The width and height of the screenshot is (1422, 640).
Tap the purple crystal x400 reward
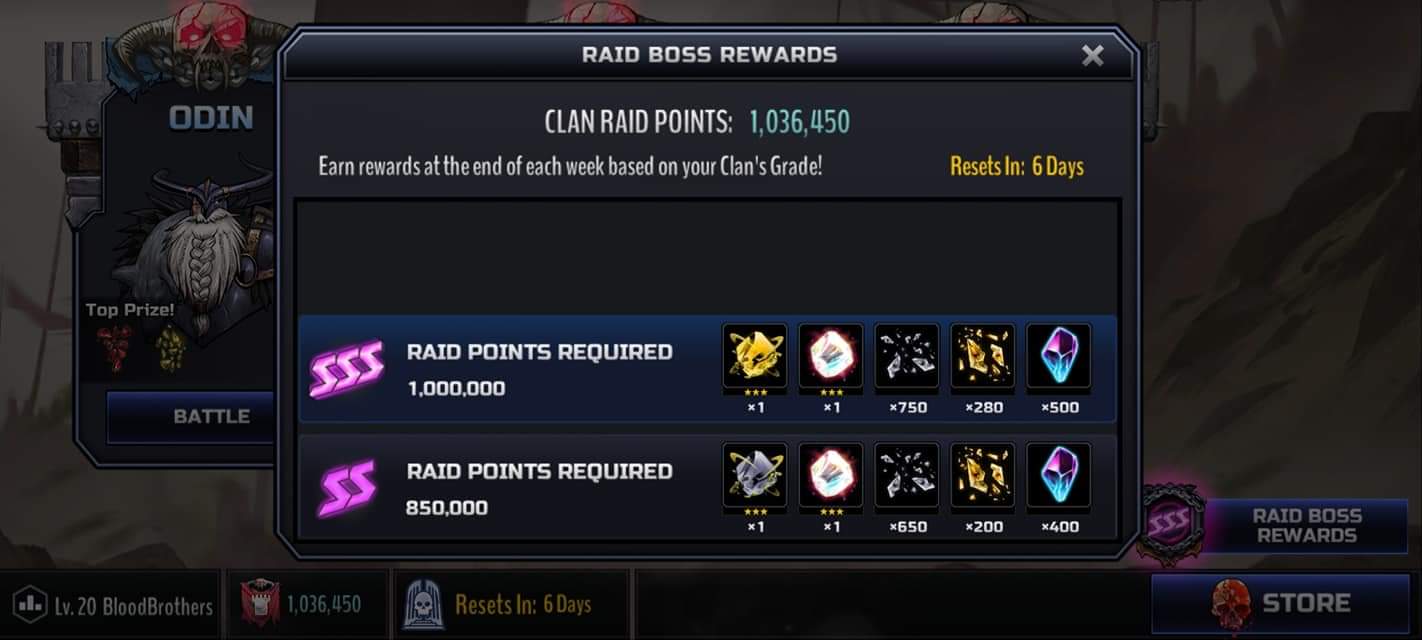click(1059, 475)
